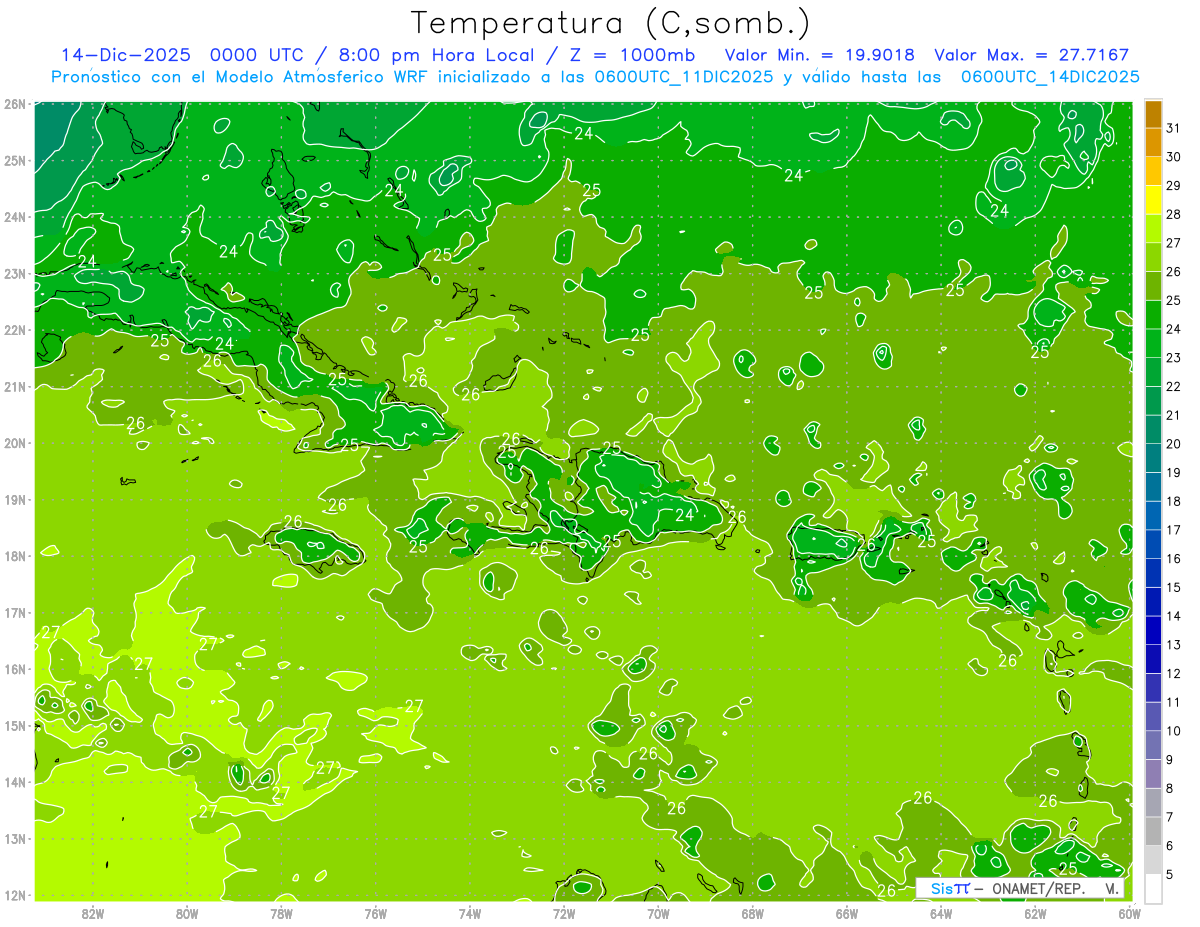Select the valid-until time "0600UTC_14DIC2025"
Screen dimensions: 1200x927
click(1050, 77)
